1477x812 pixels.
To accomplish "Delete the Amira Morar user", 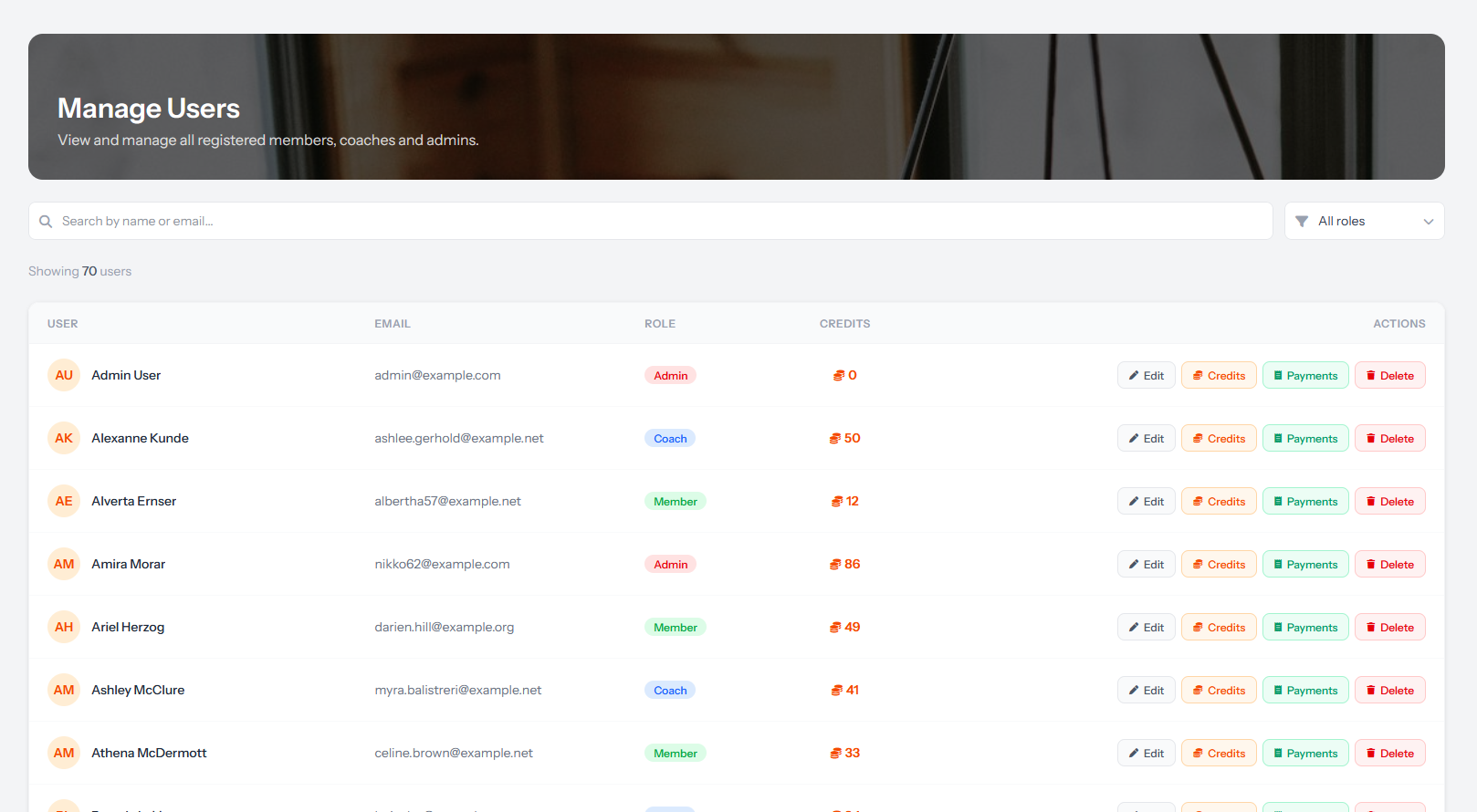I will point(1390,564).
